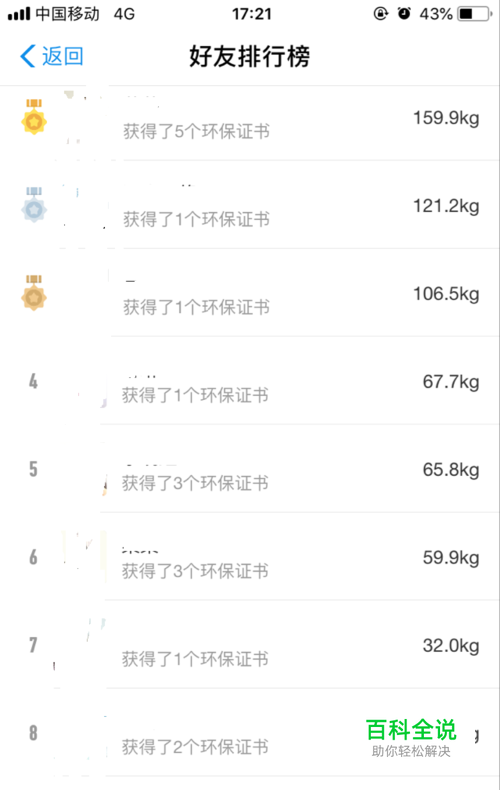Image resolution: width=500 pixels, height=790 pixels.
Task: Select rank 7 entry with 32.0kg
Action: 250,644
